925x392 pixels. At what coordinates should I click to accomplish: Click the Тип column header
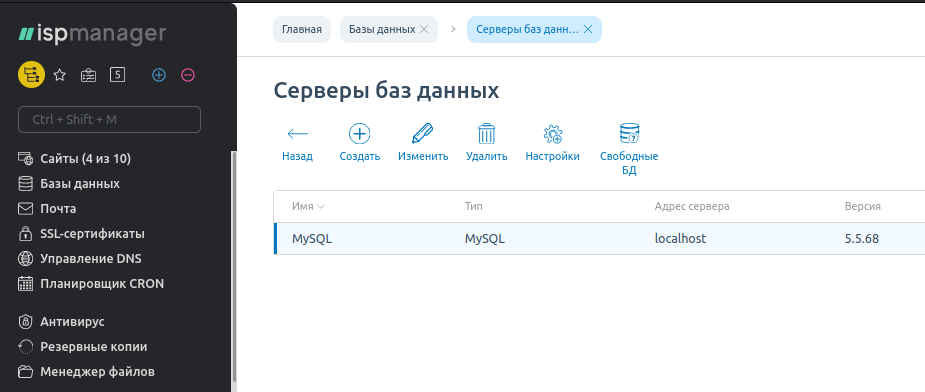[474, 207]
